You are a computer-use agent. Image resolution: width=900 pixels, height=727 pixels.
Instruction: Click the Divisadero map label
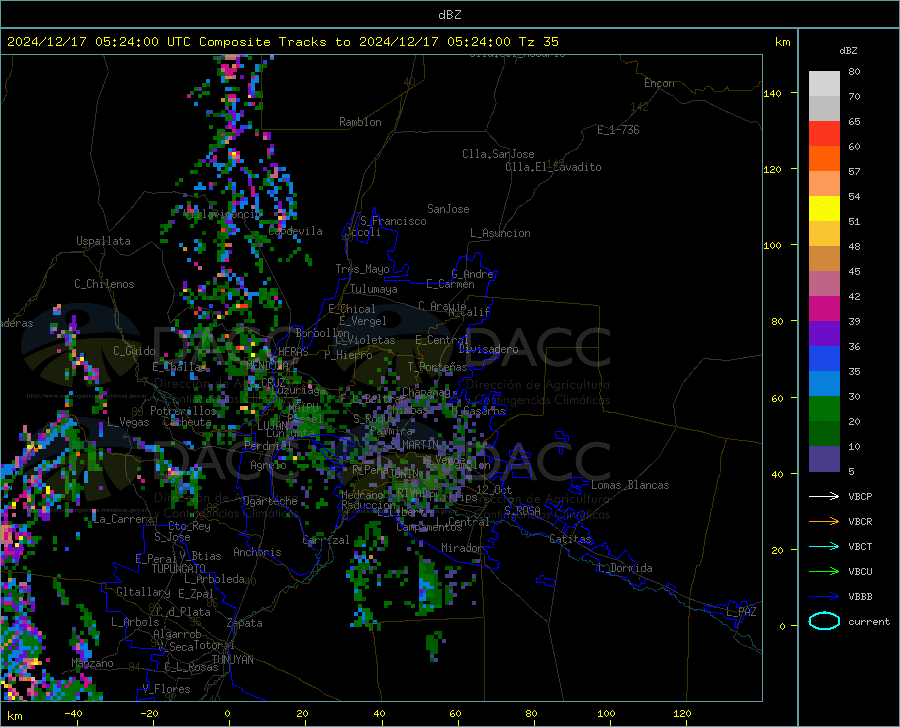pos(488,349)
